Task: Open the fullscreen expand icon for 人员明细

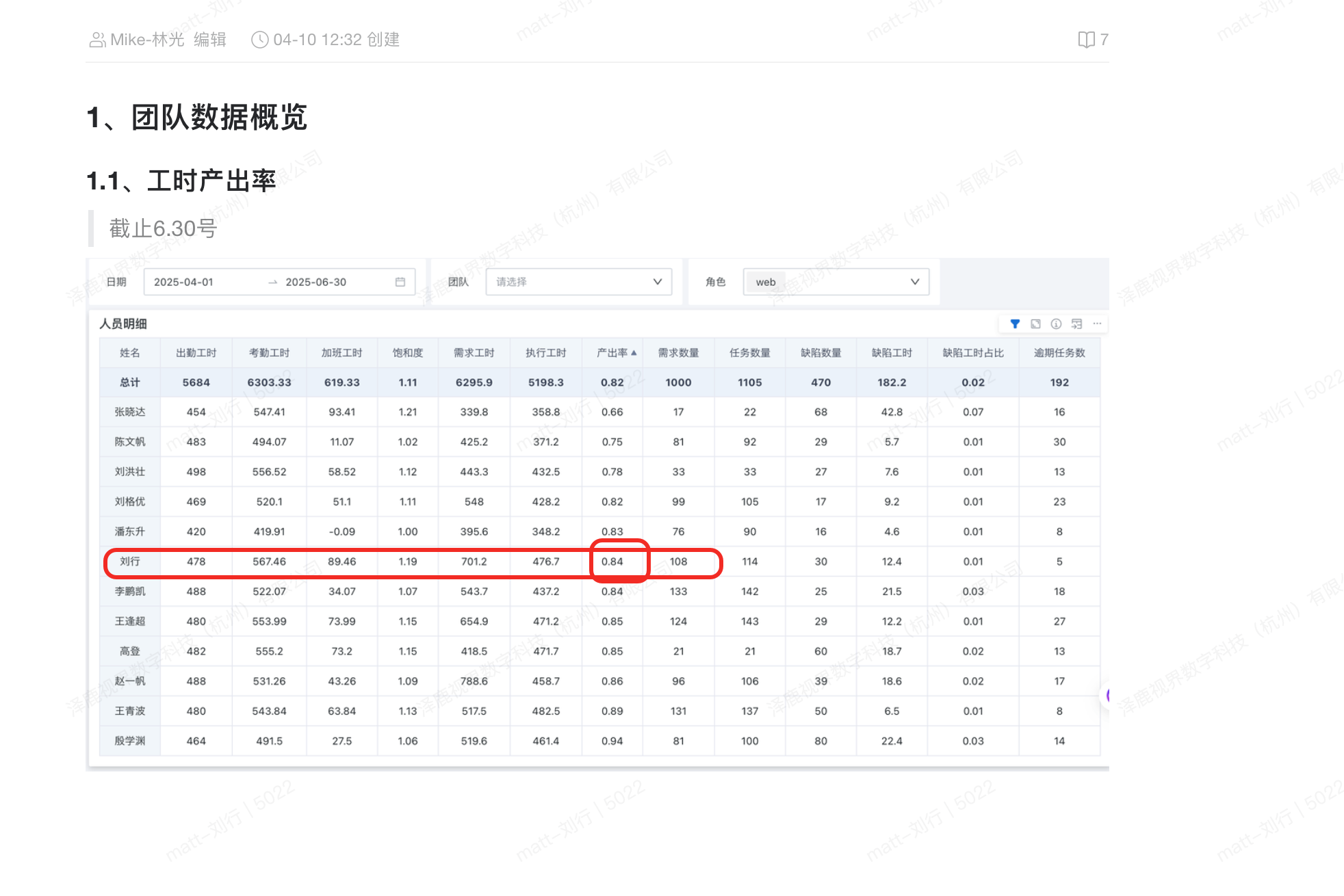Action: [1035, 324]
